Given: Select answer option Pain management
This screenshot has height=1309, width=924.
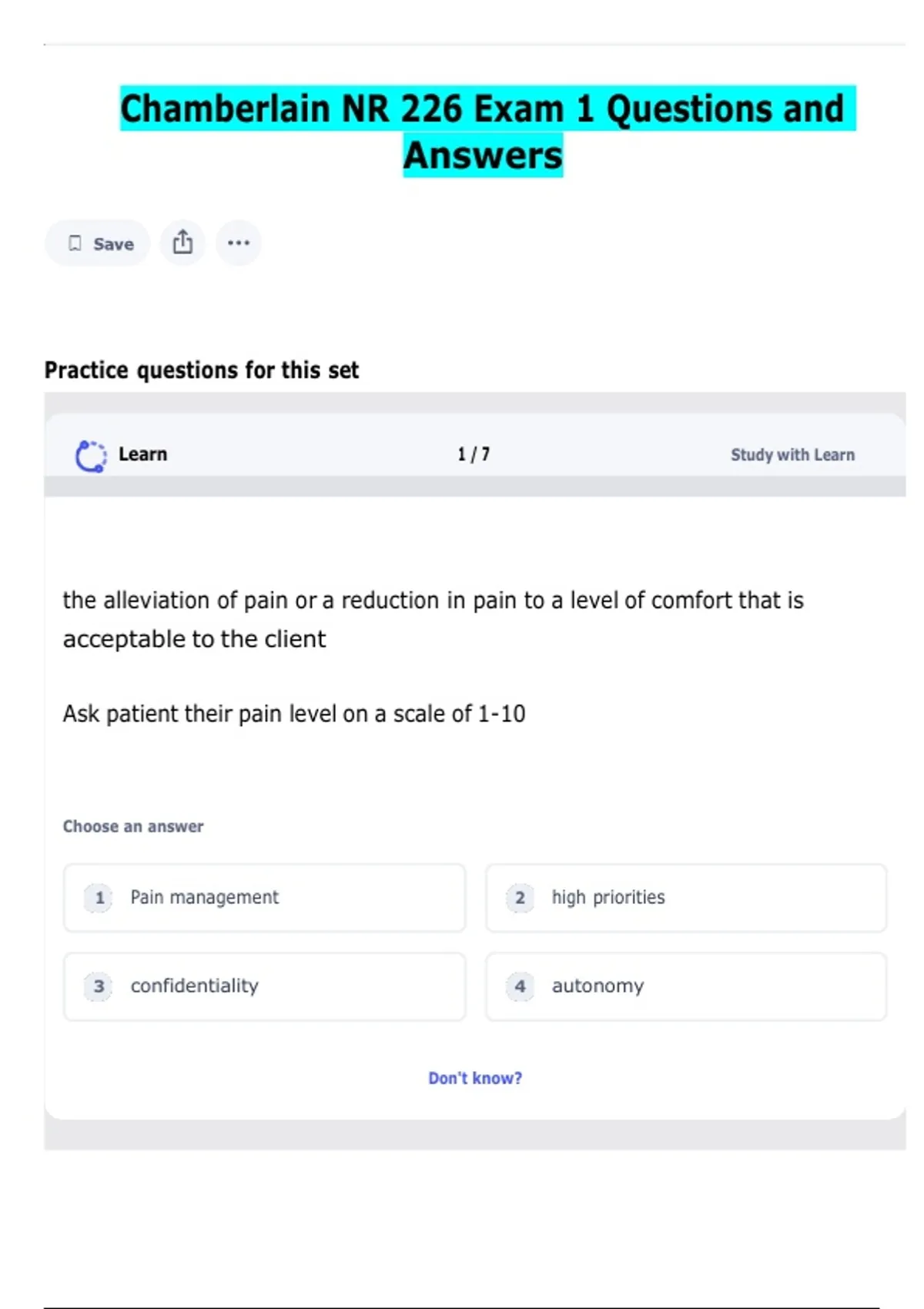Looking at the screenshot, I should pyautogui.click(x=264, y=898).
